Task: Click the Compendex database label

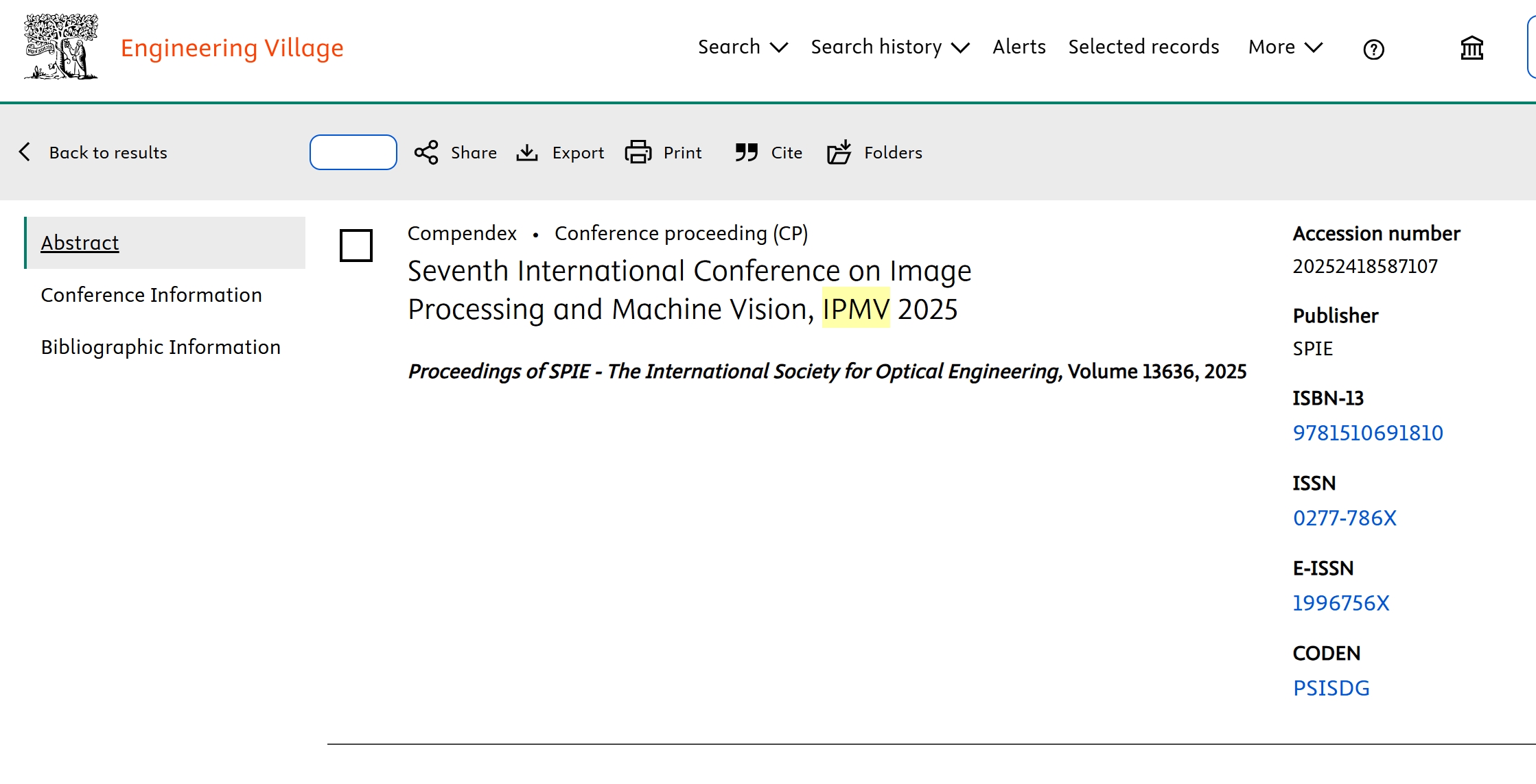Action: pos(462,233)
